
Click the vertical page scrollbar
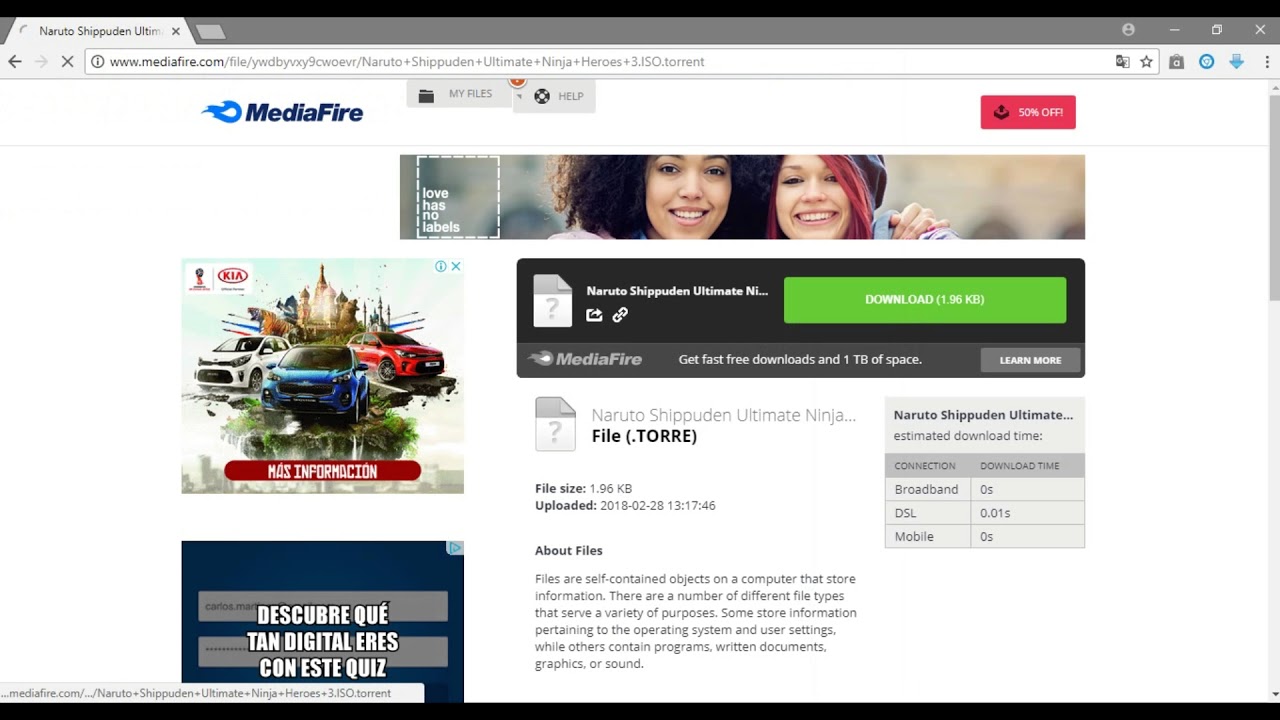tap(1274, 198)
